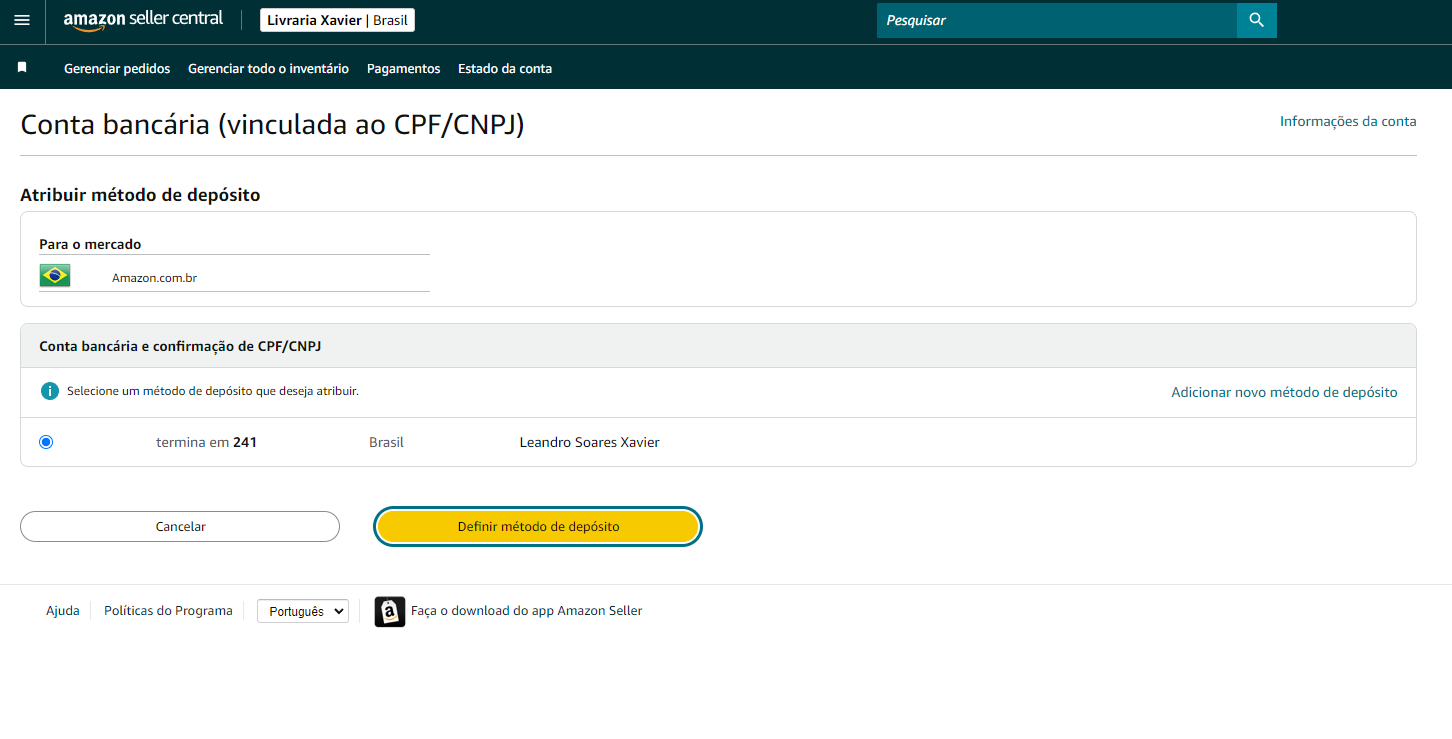The width and height of the screenshot is (1452, 739).
Task: Click the 'Atribuir método de depósito' heading
Action: pyautogui.click(x=140, y=195)
